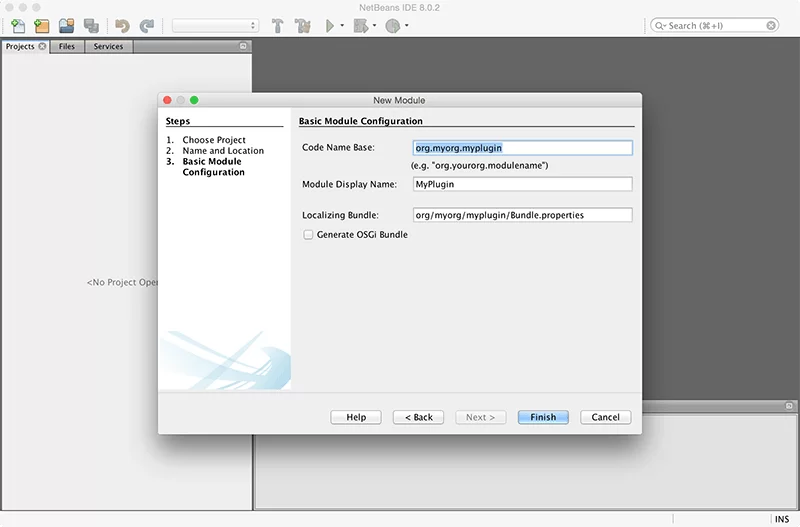Go back with the < Back button
Viewport: 800px width, 527px height.
pyautogui.click(x=418, y=417)
